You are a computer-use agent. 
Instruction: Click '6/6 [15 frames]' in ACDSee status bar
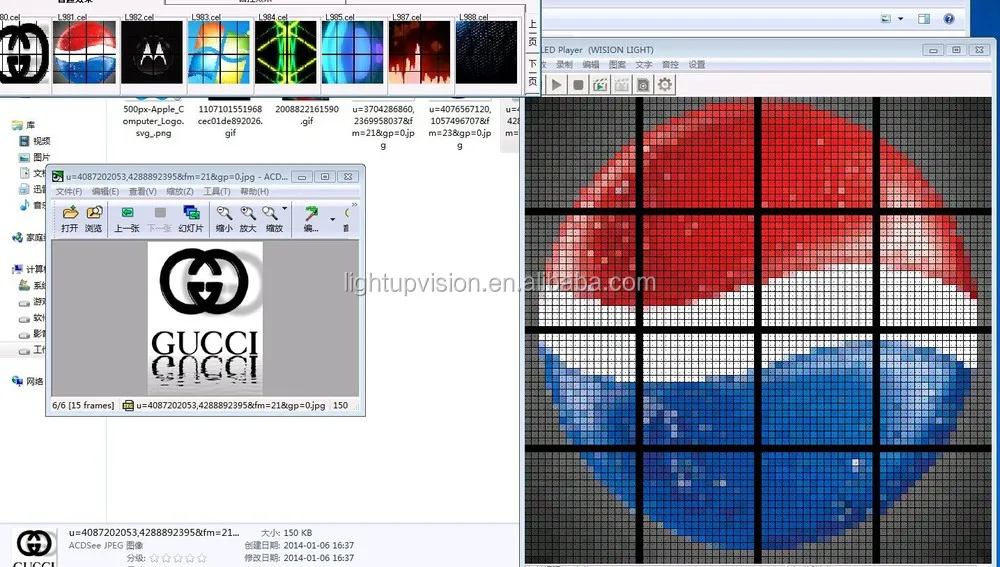(x=83, y=405)
